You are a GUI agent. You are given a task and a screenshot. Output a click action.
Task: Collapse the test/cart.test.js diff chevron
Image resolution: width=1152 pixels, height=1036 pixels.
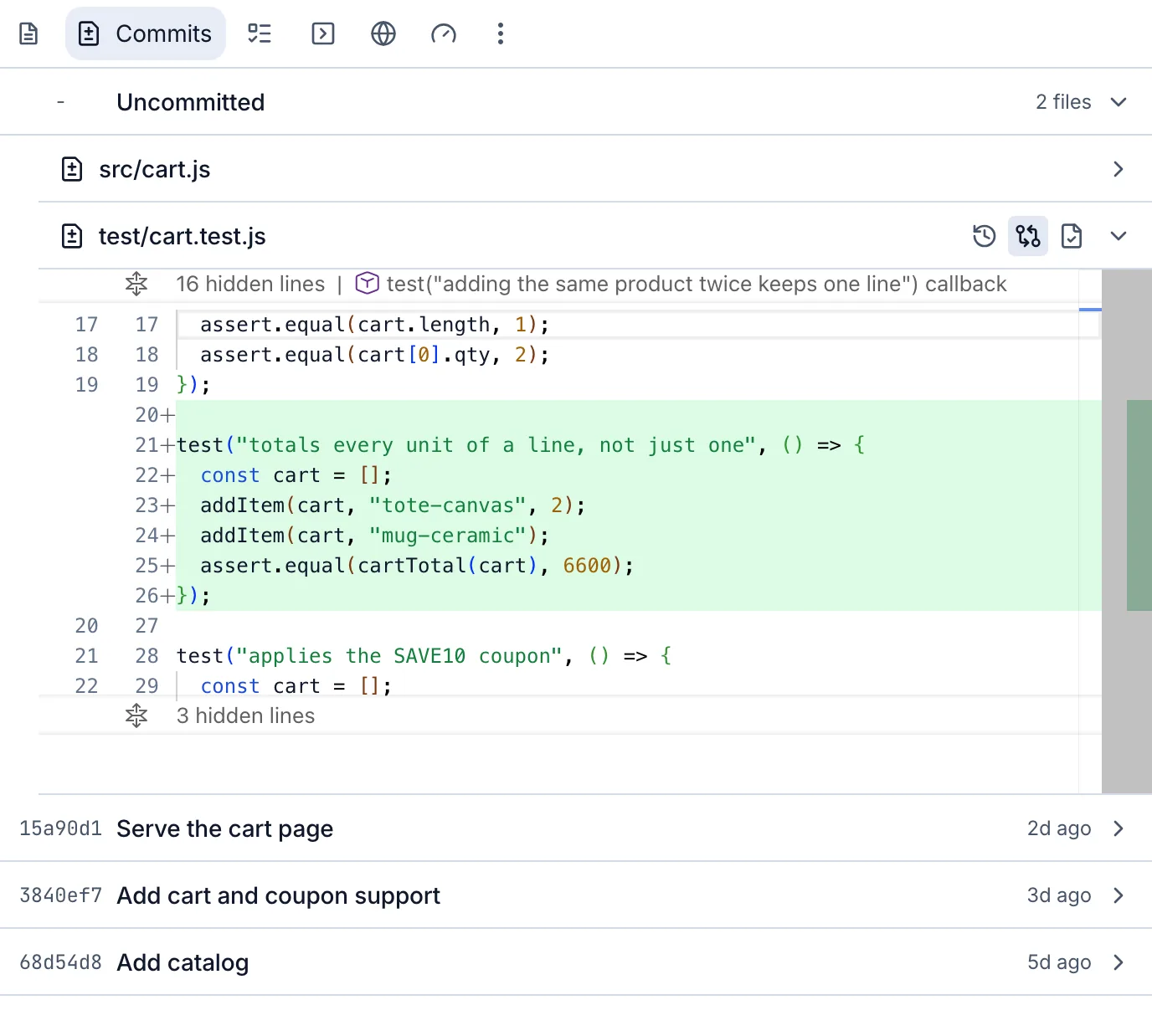(1119, 236)
